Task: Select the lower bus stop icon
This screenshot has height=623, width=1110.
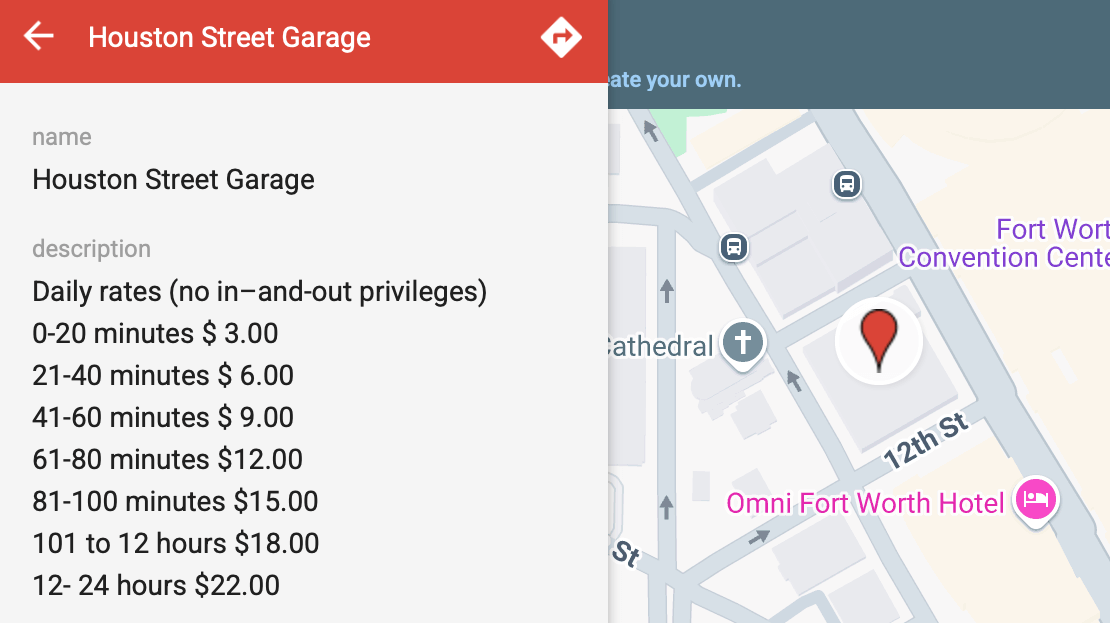Action: click(x=734, y=246)
